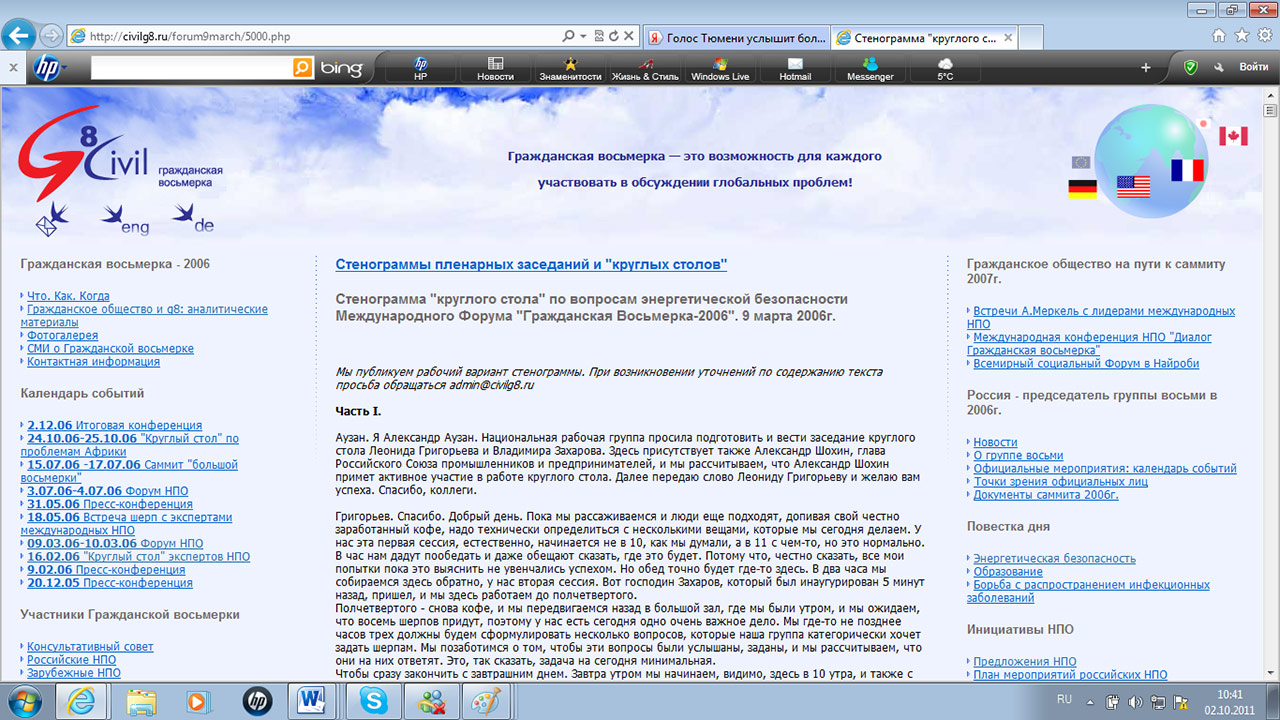Open Windows Start button
The image size is (1280, 720).
pyautogui.click(x=22, y=702)
